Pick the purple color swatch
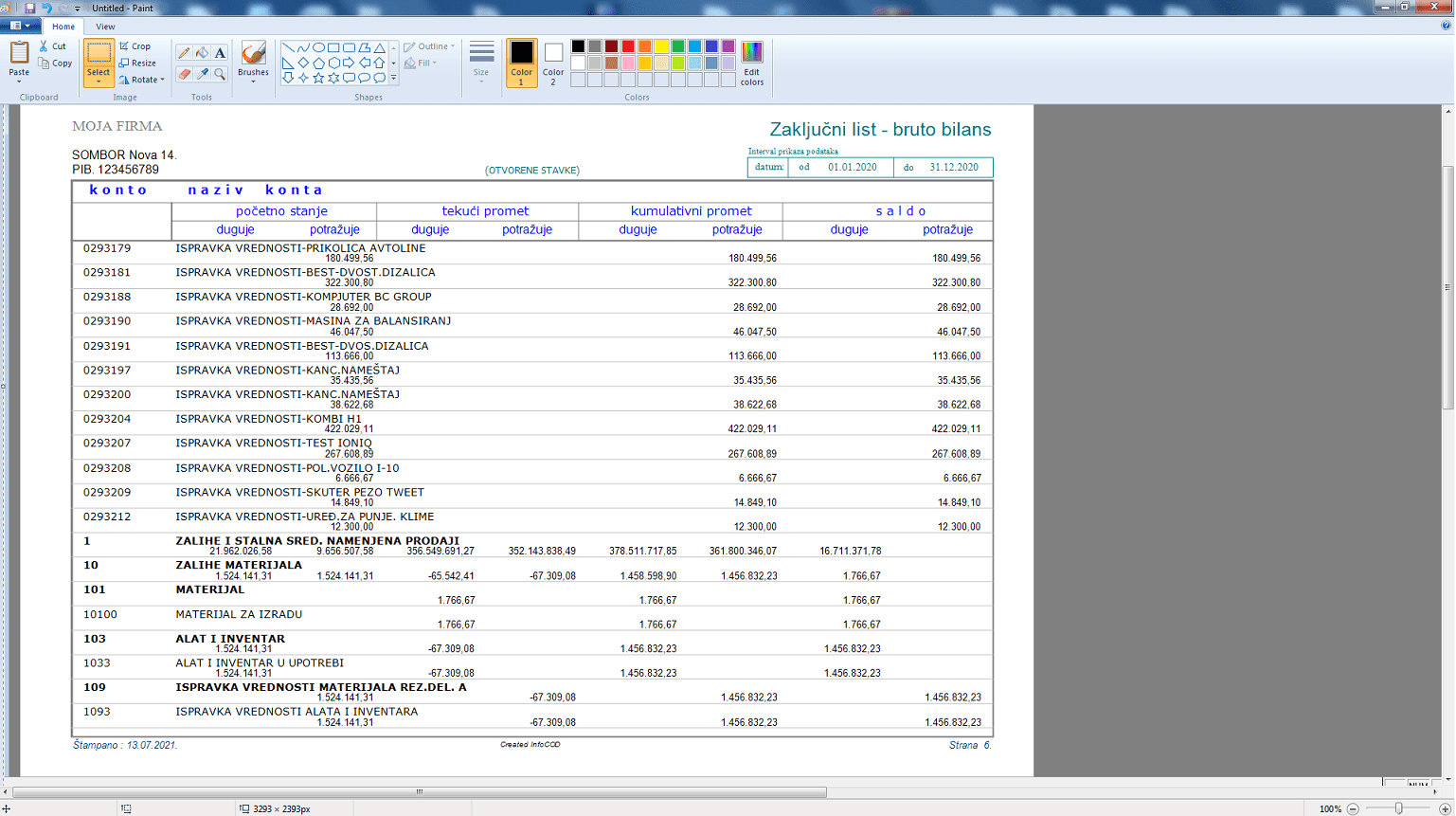The height and width of the screenshot is (816, 1456). click(x=728, y=46)
